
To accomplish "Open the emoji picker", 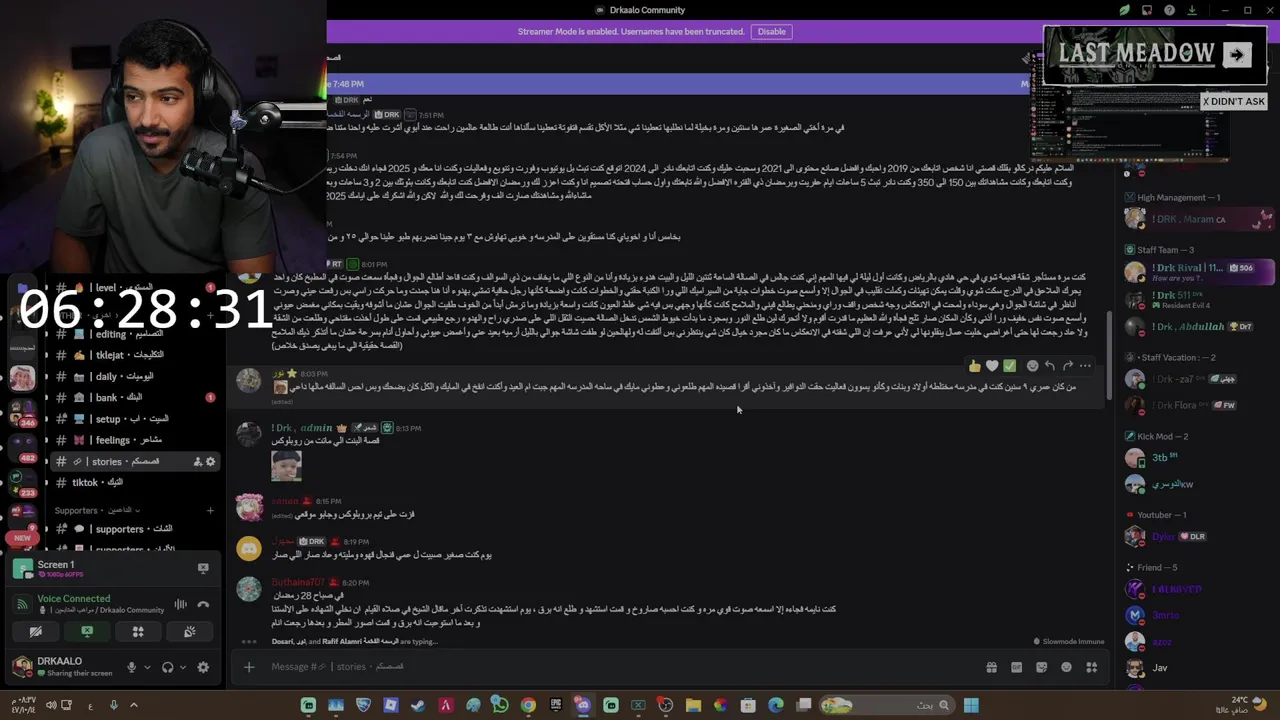I will click(1066, 667).
